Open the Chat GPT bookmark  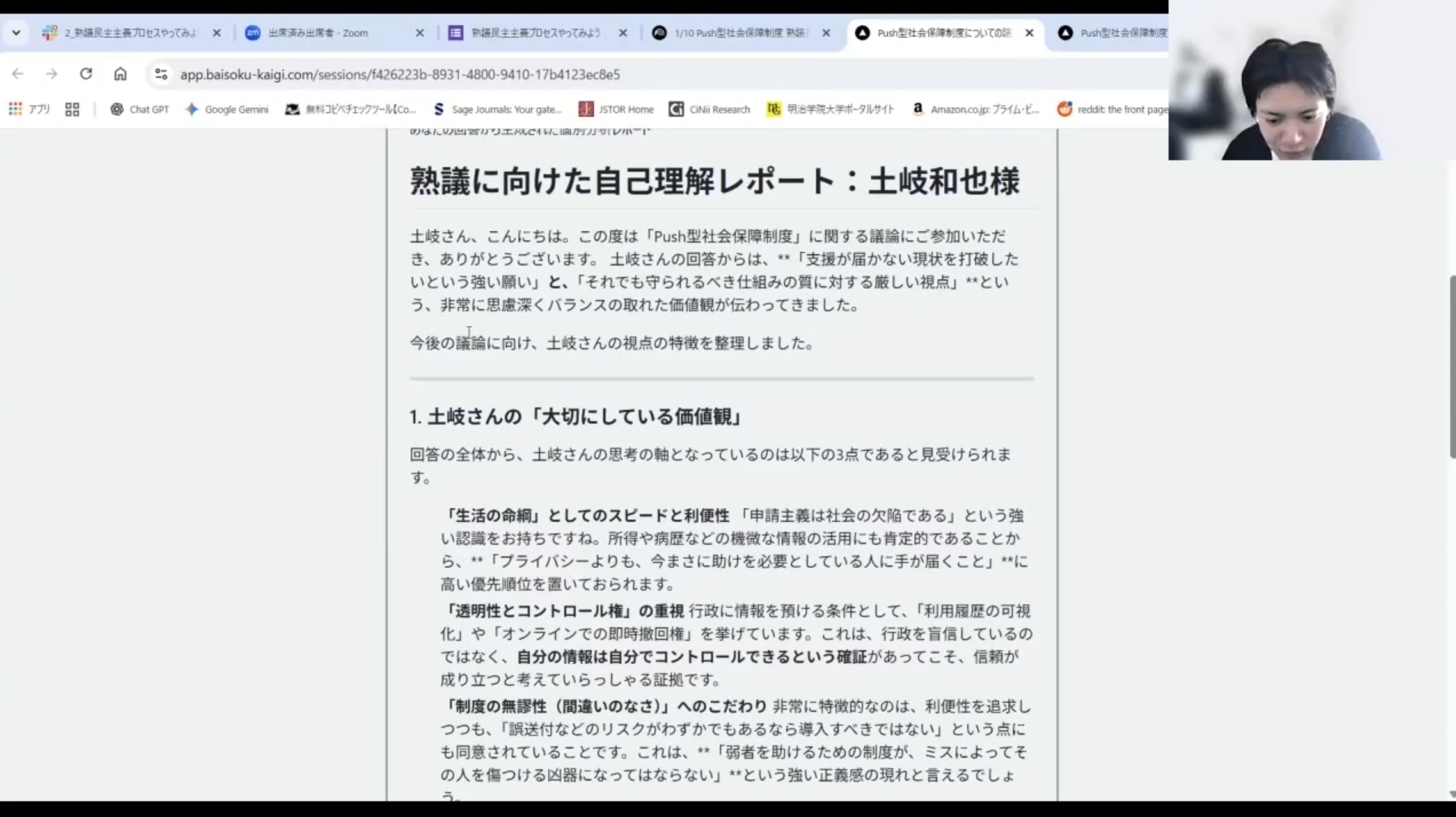click(139, 109)
